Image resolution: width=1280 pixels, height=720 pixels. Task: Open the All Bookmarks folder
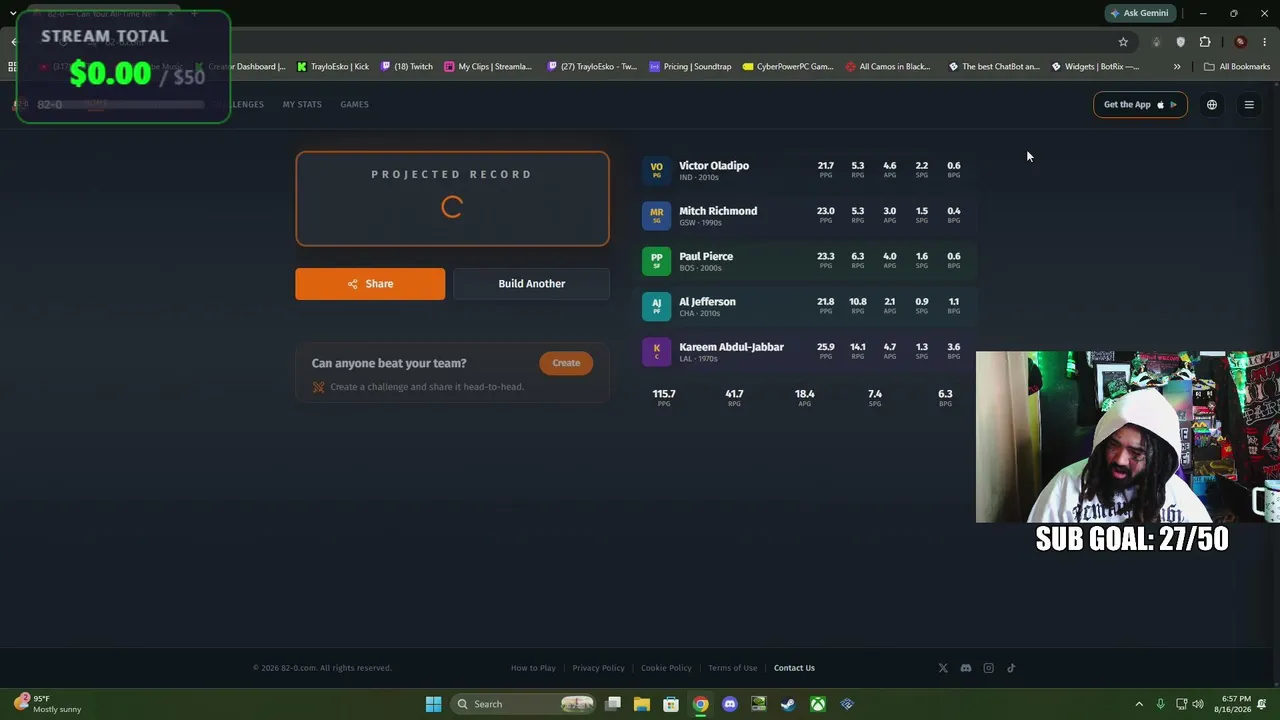(1237, 67)
